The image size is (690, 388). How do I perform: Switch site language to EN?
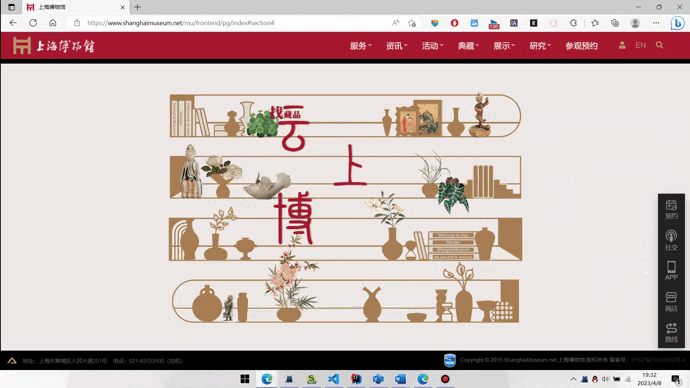tap(640, 45)
